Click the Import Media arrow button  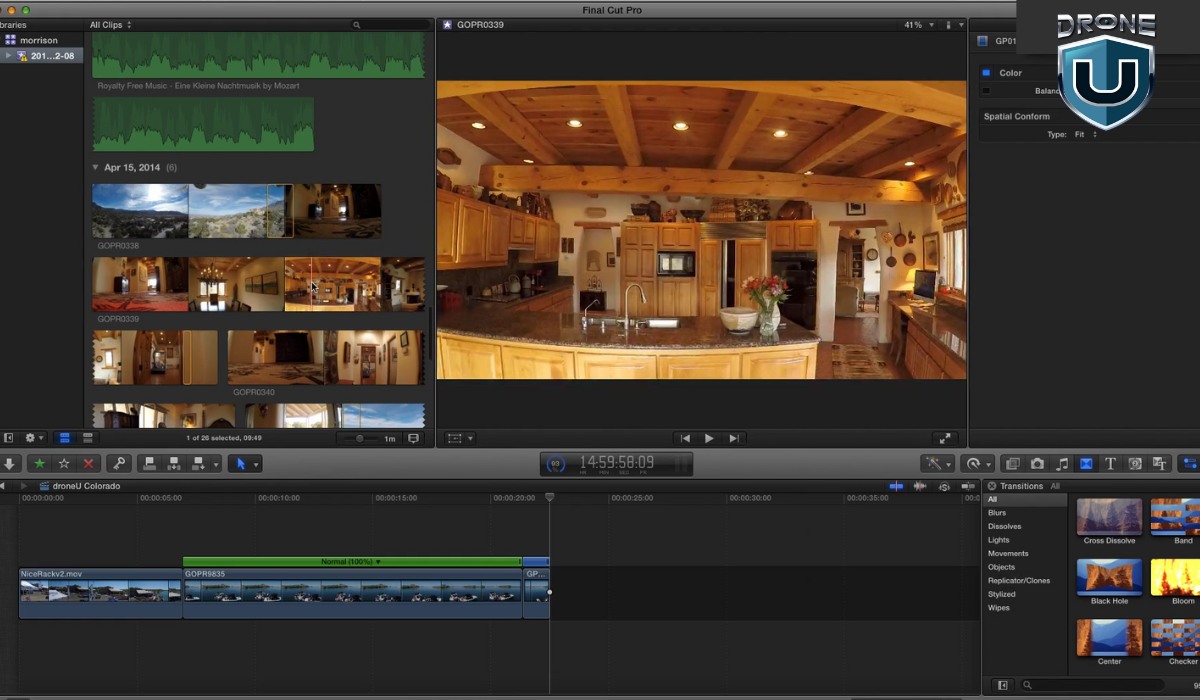pos(10,464)
